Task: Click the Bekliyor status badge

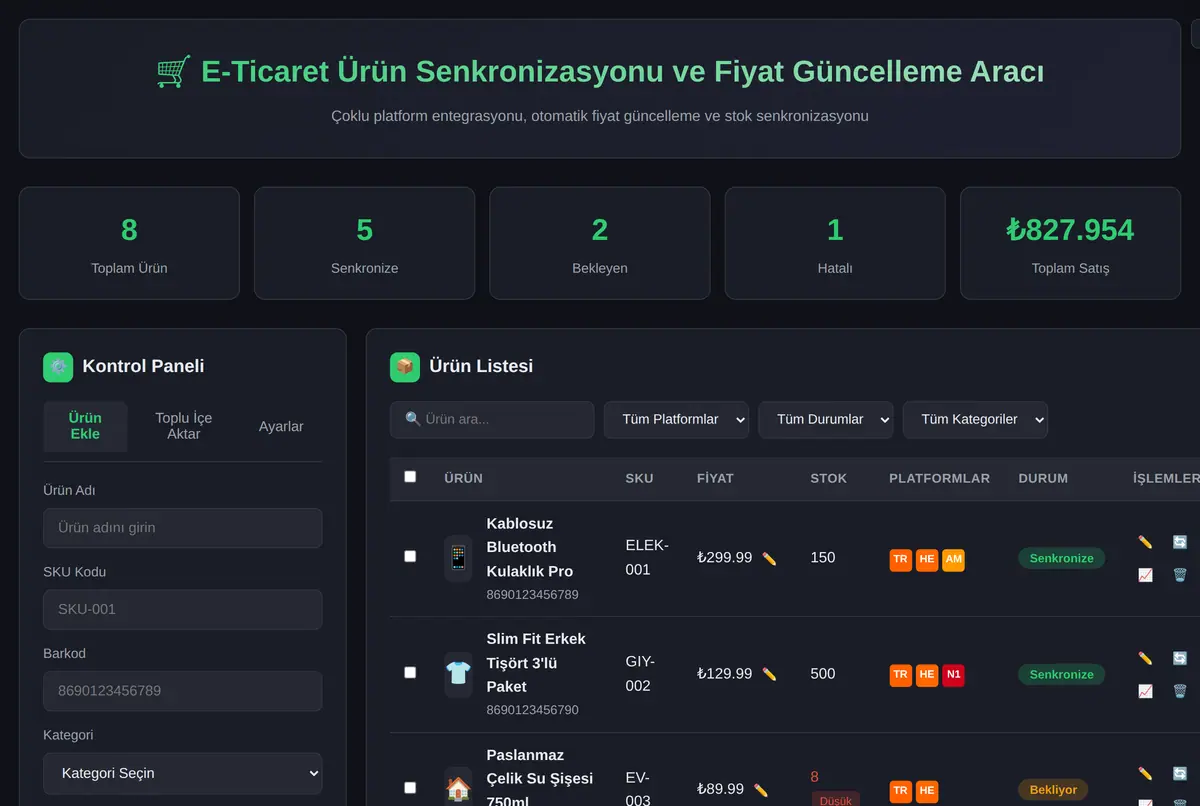Action: coord(1053,790)
